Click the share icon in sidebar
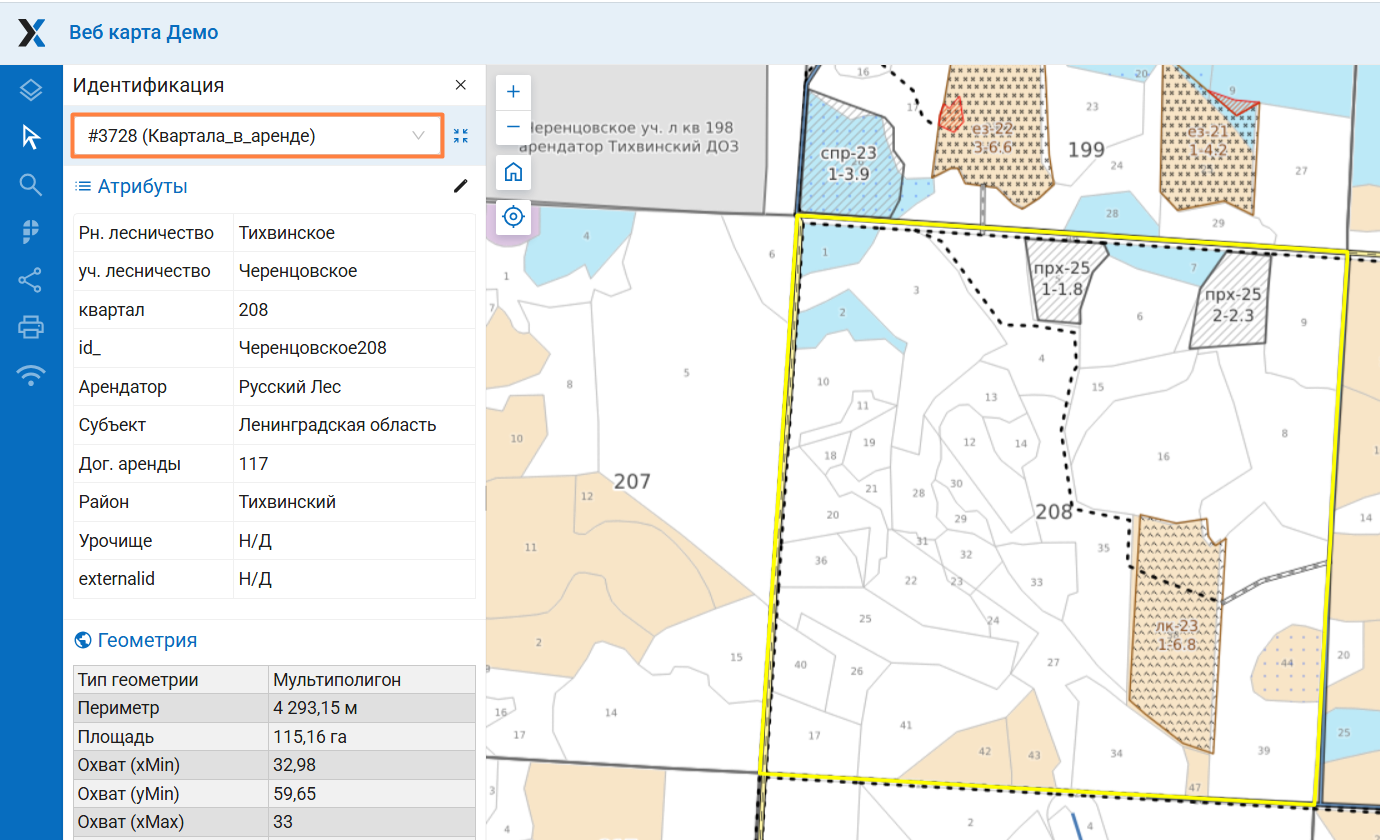 (31, 280)
